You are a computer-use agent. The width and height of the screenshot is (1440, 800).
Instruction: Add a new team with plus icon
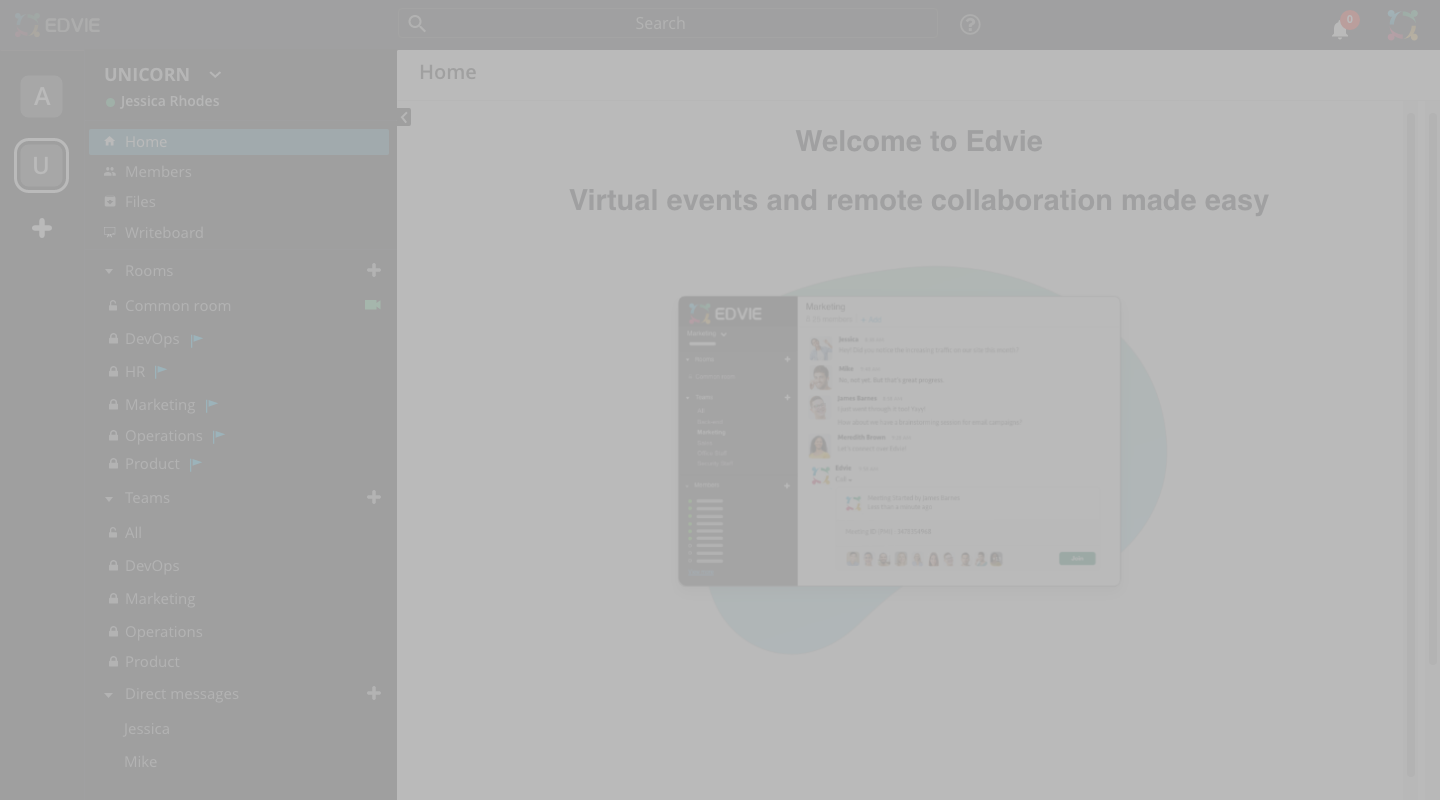(x=374, y=497)
